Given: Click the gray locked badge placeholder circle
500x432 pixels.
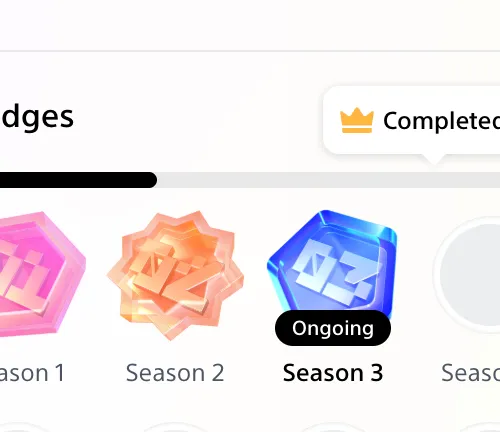Looking at the screenshot, I should 470,274.
